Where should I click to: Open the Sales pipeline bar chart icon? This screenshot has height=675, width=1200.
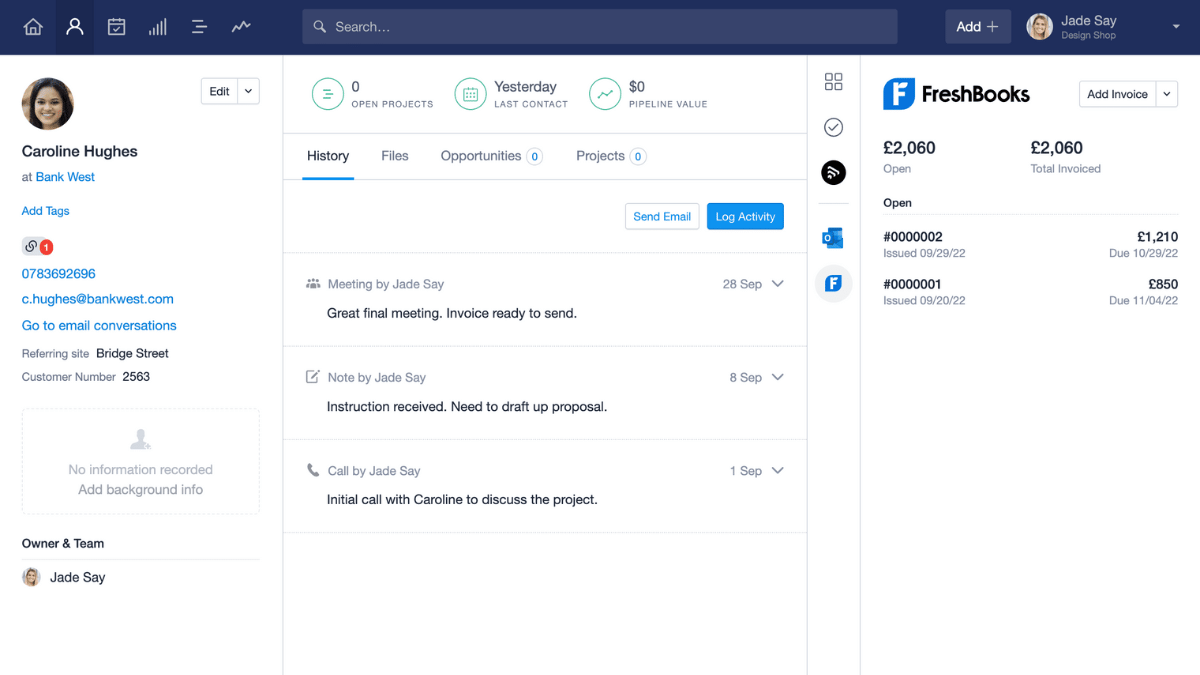point(157,26)
